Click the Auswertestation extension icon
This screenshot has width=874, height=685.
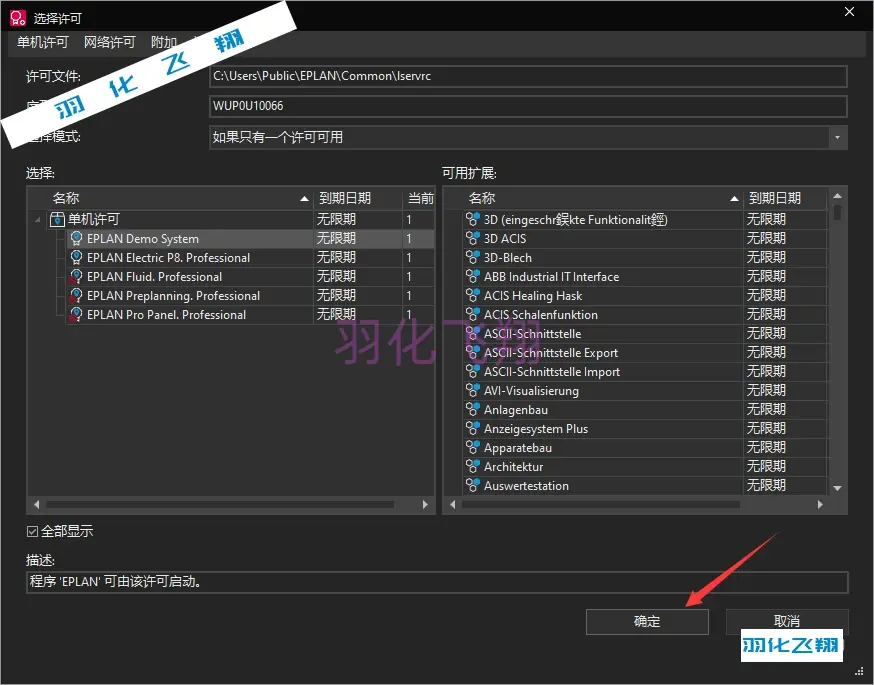click(473, 485)
